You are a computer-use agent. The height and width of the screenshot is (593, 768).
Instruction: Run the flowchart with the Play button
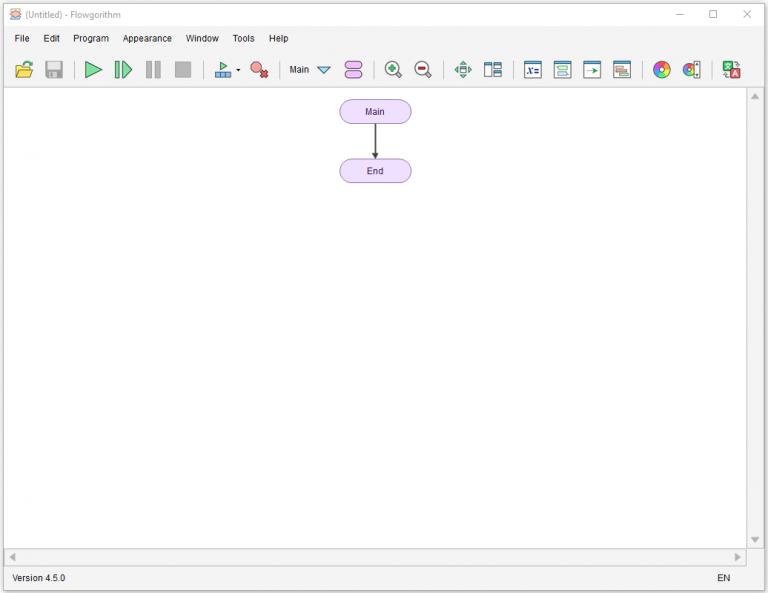(x=93, y=70)
